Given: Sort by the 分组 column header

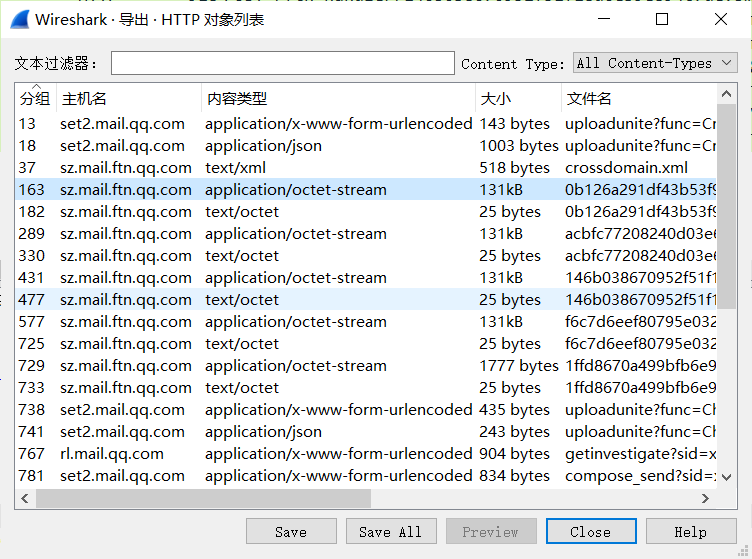Looking at the screenshot, I should [35, 98].
